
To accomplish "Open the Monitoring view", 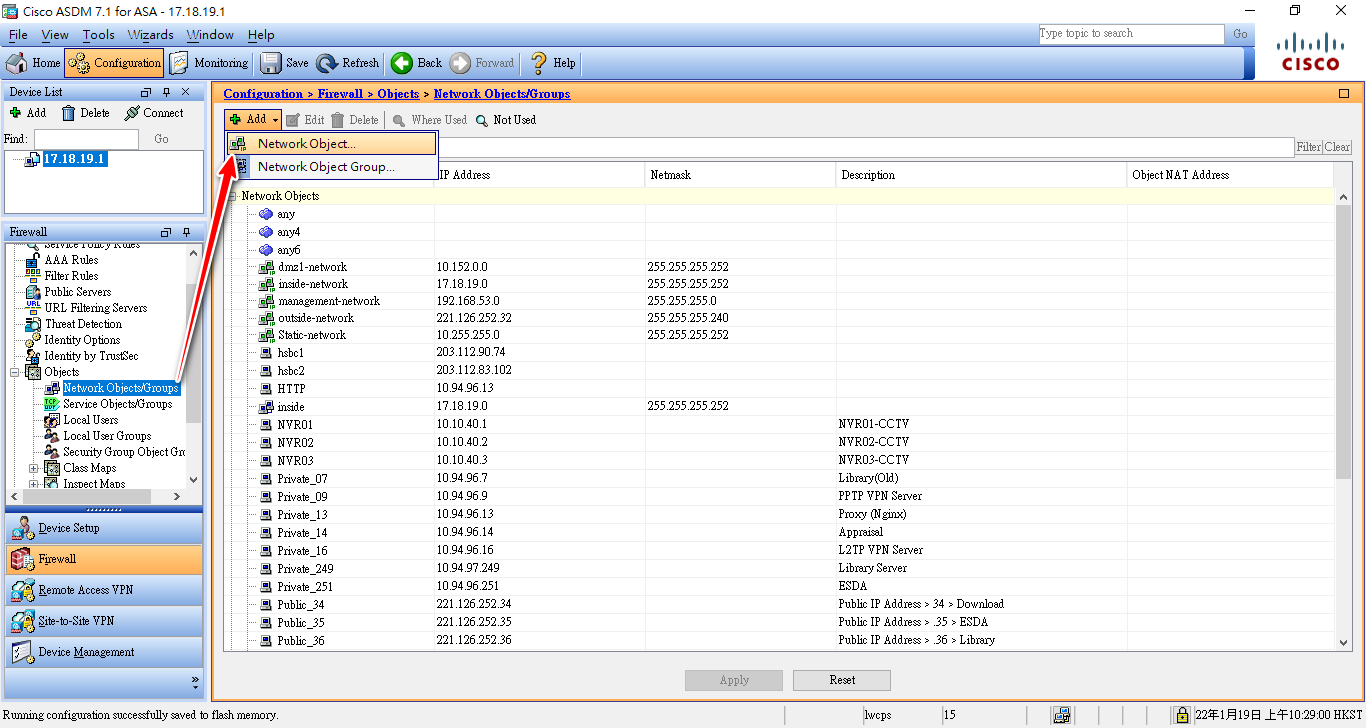I will tap(209, 63).
